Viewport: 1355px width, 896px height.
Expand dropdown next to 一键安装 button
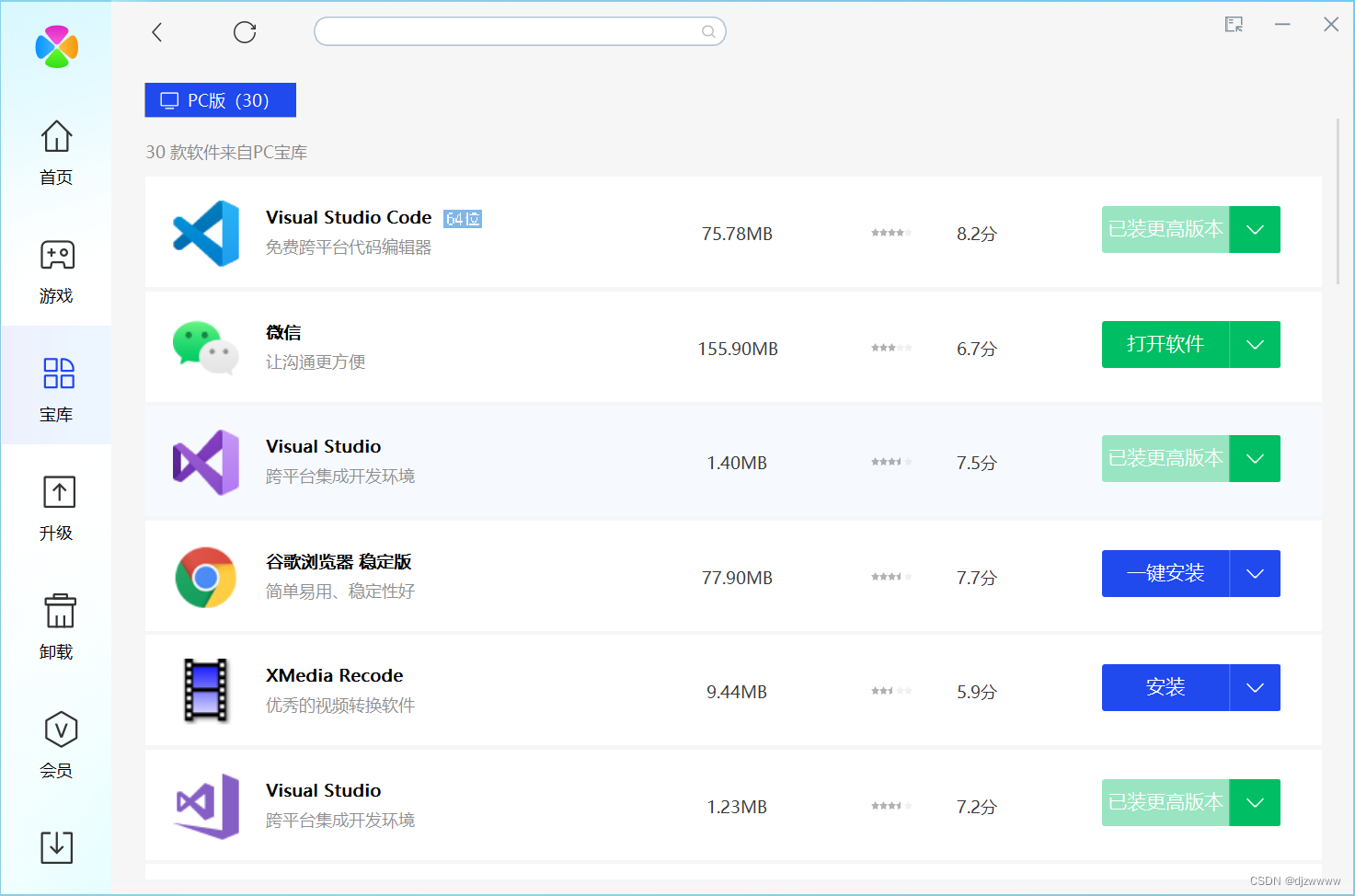pos(1255,574)
